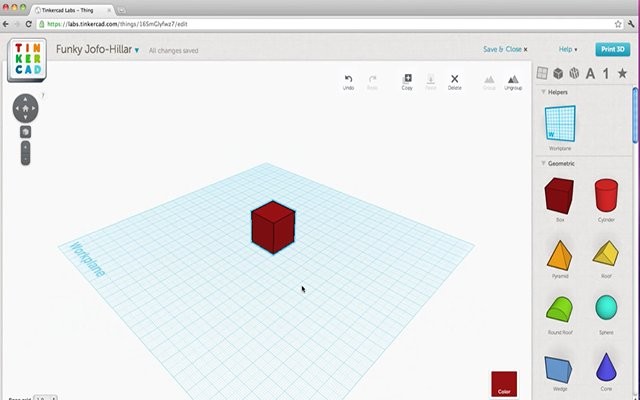Choose the Sphere shape
This screenshot has height=400, width=640.
tap(605, 308)
